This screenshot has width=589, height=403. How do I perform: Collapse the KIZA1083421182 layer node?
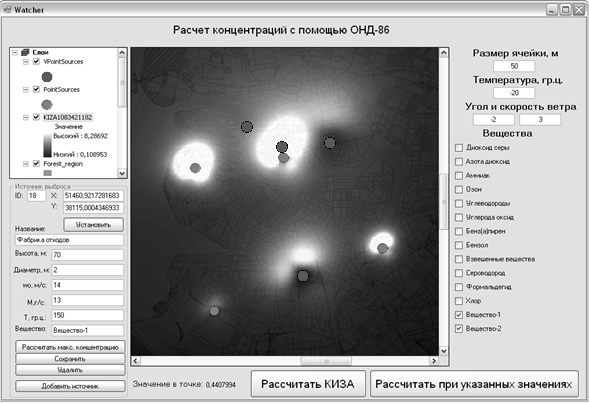[26, 117]
